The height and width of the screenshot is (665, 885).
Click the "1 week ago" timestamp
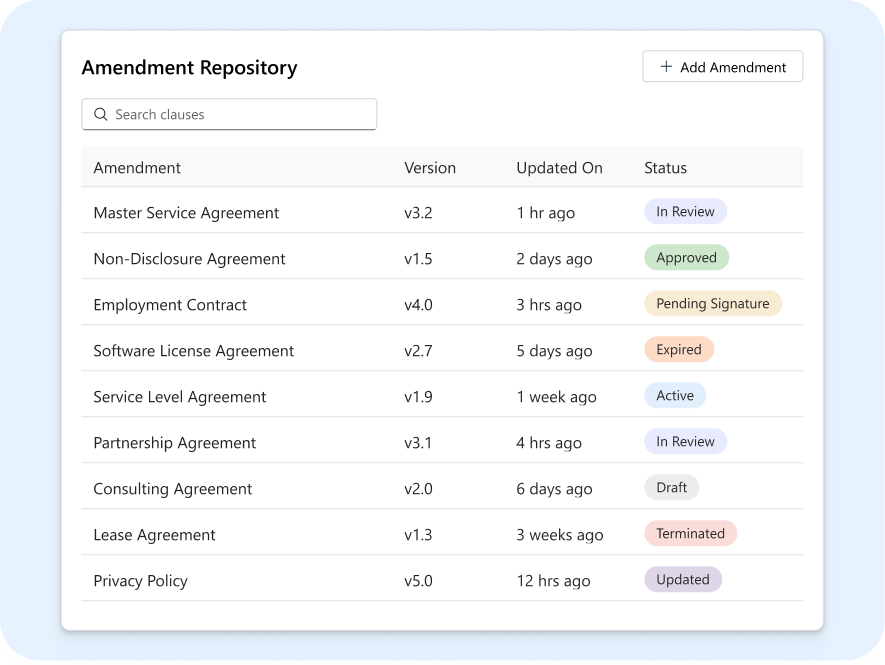coord(557,397)
